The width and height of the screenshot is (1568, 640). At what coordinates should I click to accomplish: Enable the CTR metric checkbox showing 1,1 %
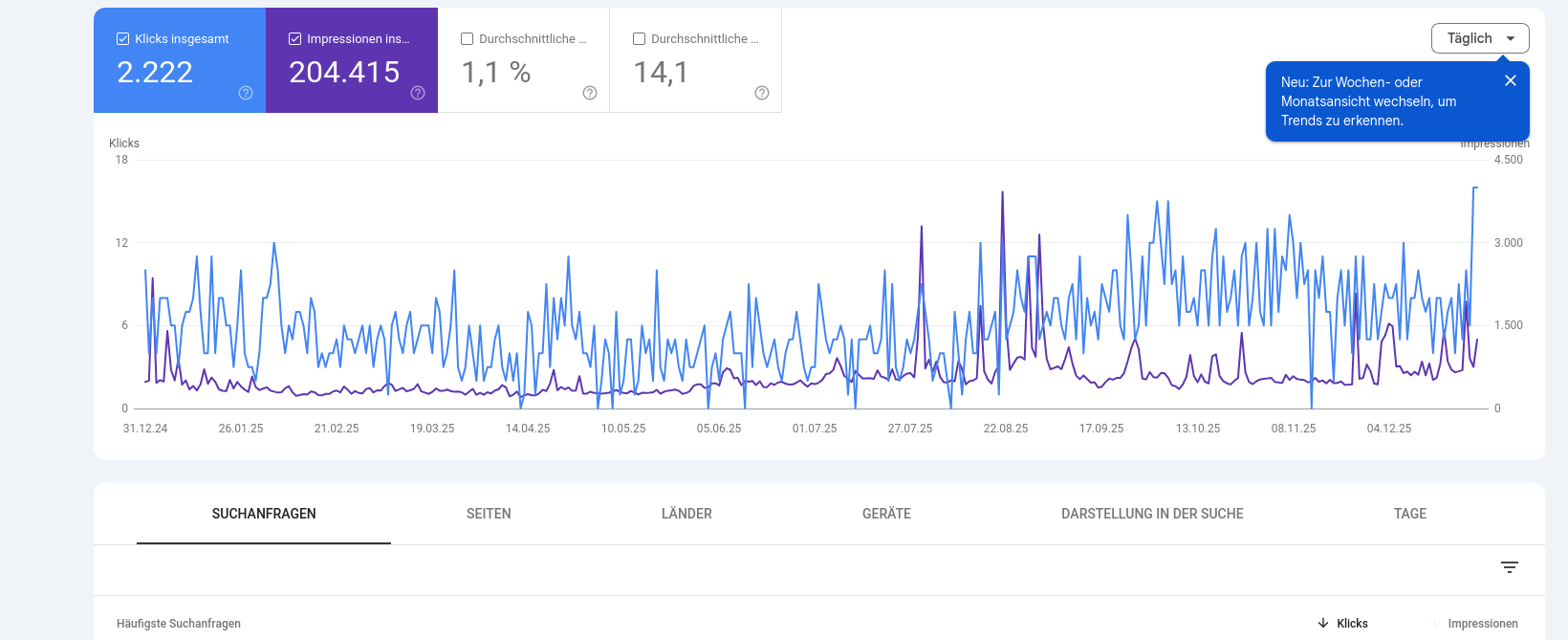pos(468,39)
